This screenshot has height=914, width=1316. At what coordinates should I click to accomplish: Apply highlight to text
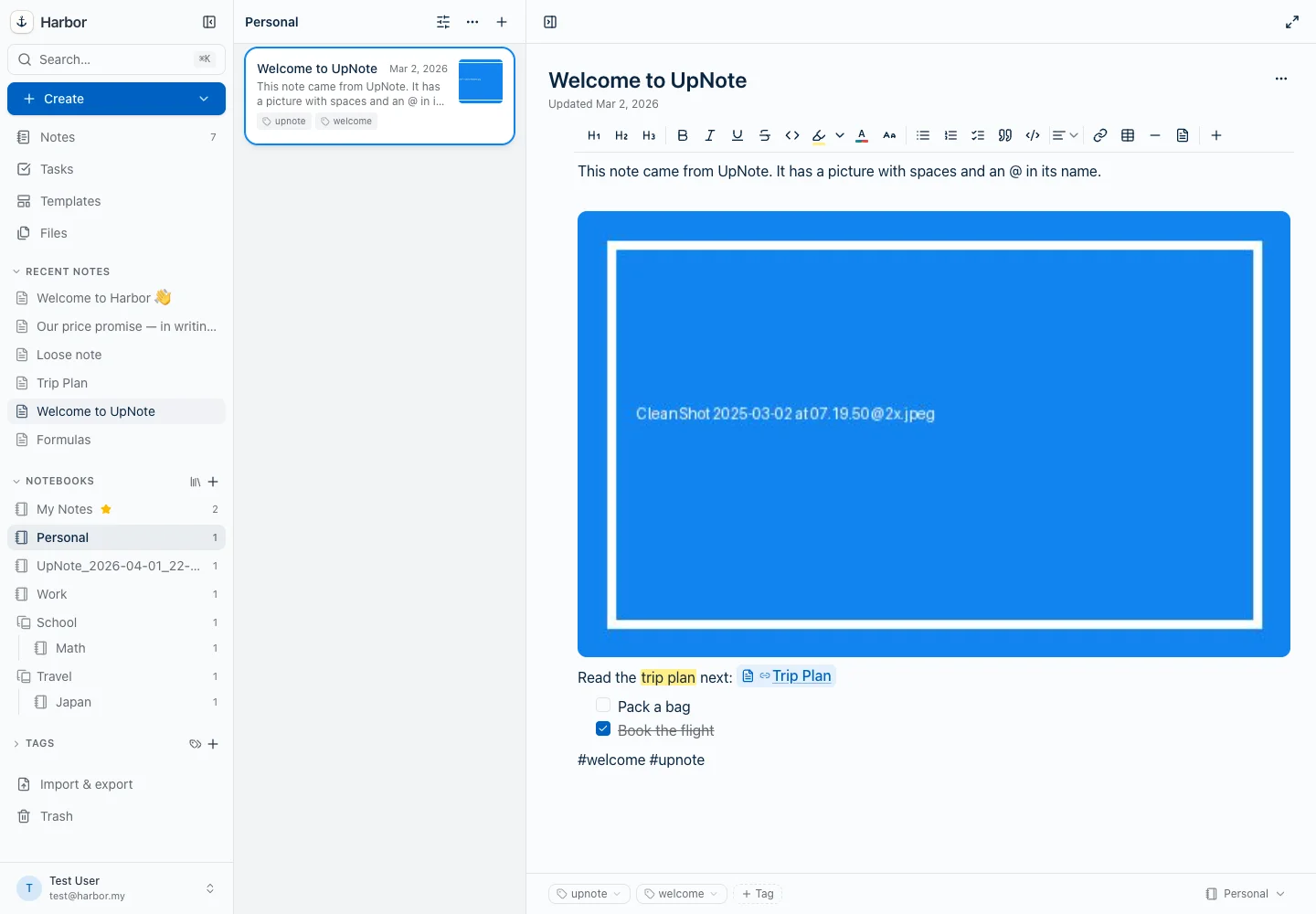pos(819,135)
